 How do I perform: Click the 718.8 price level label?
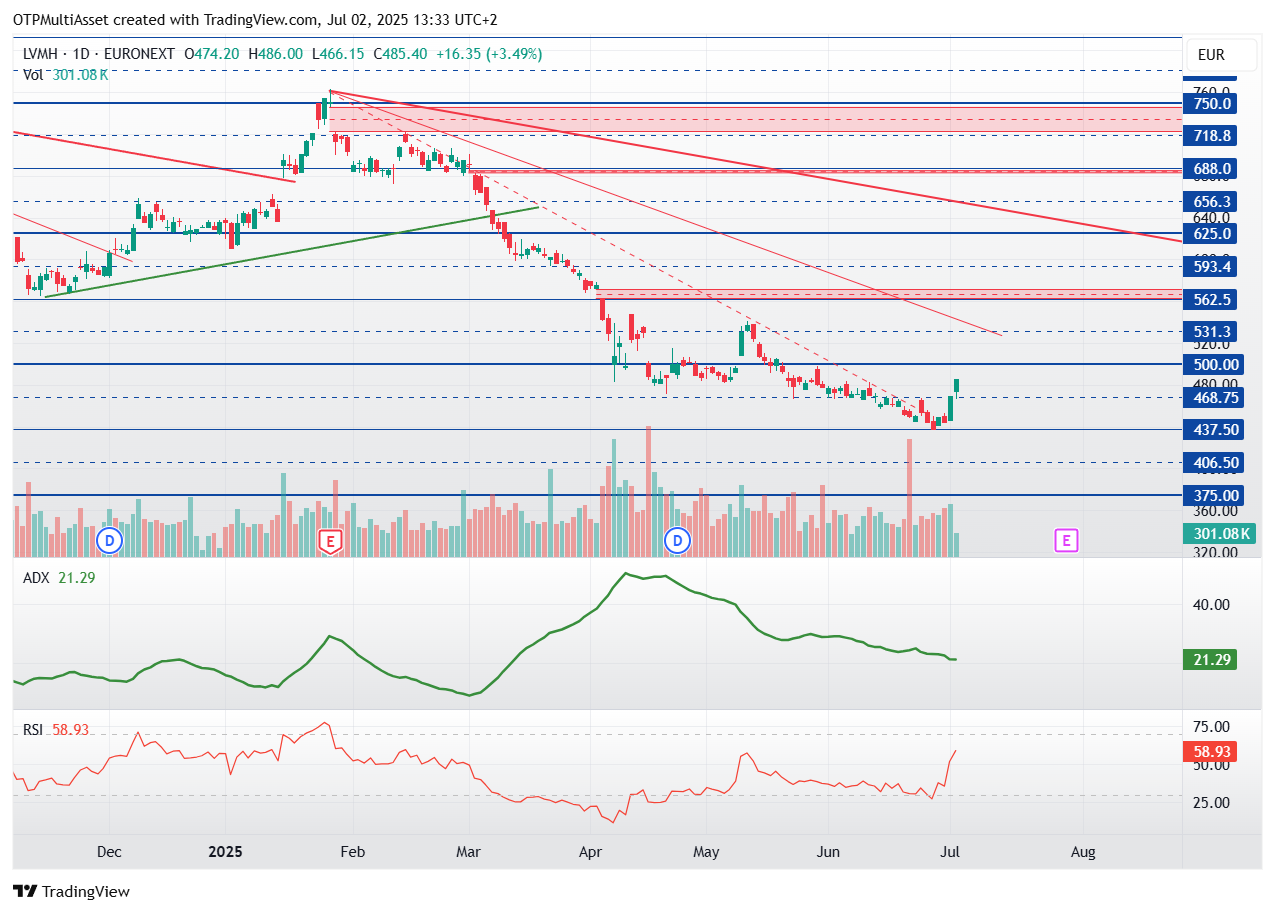pyautogui.click(x=1209, y=135)
